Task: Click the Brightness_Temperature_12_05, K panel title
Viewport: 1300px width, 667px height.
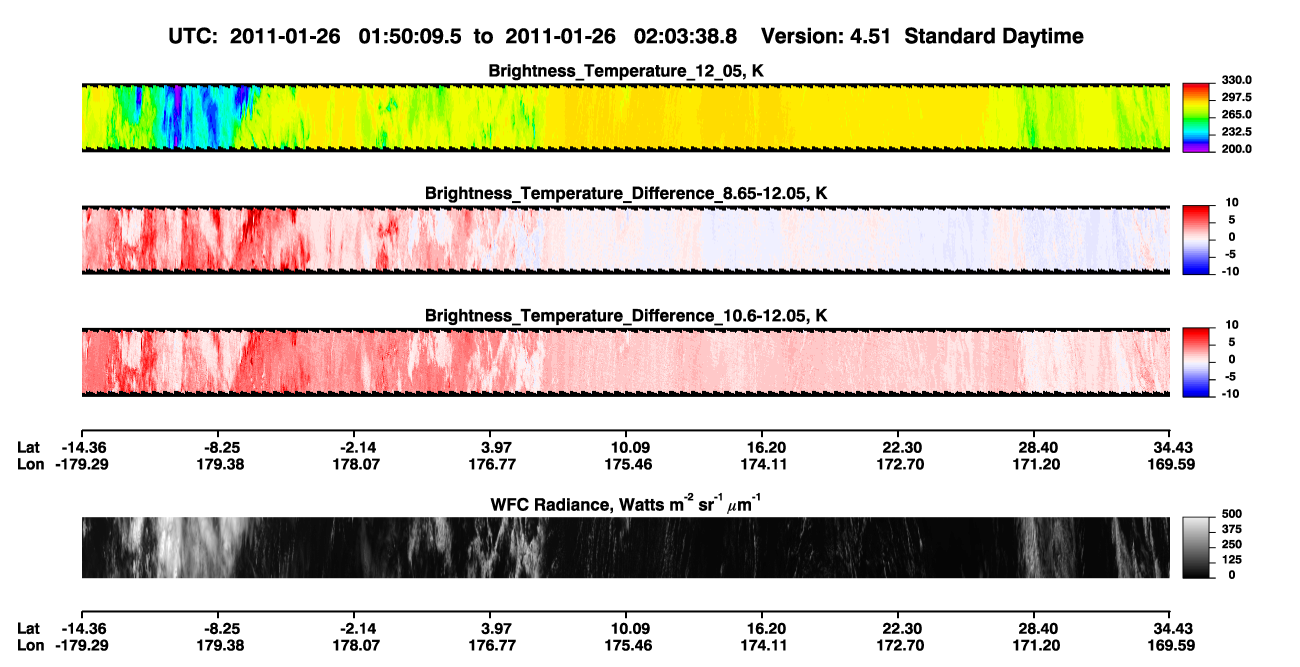Action: tap(626, 72)
